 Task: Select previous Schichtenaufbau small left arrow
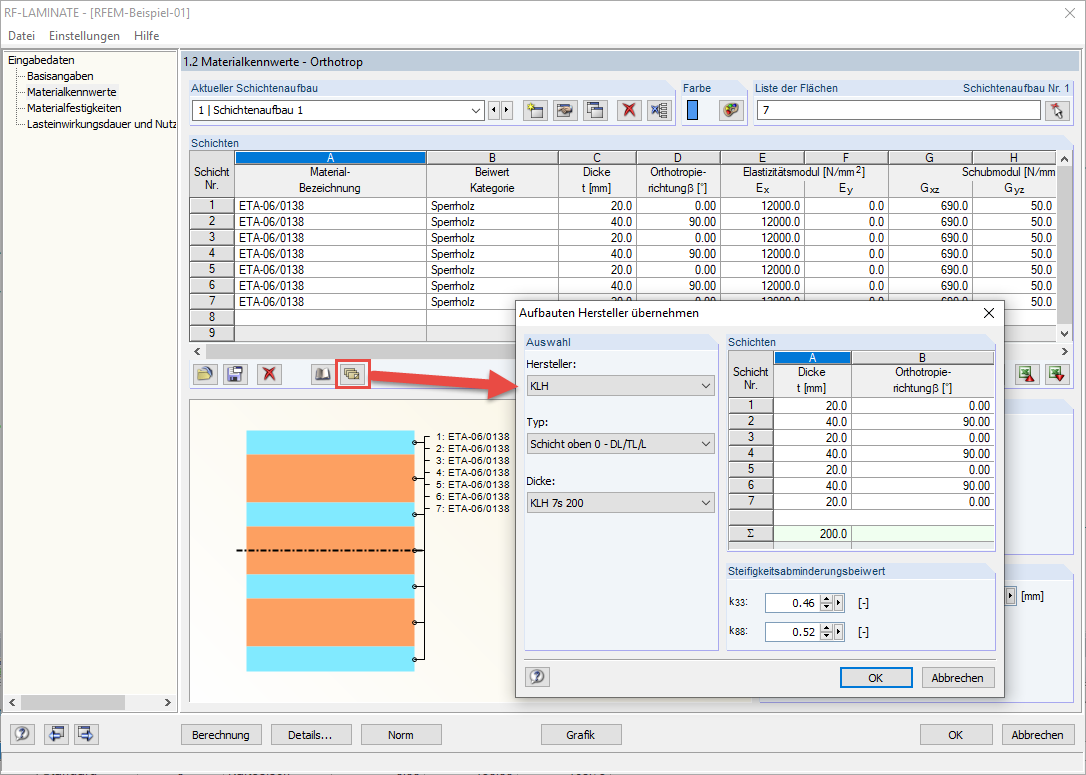pos(494,110)
